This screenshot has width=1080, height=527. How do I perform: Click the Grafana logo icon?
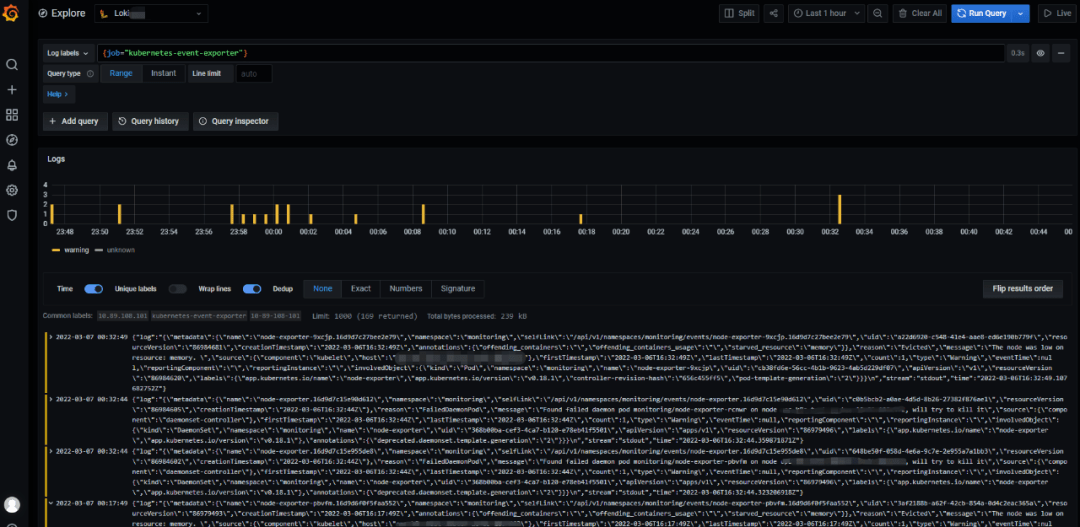pos(12,14)
